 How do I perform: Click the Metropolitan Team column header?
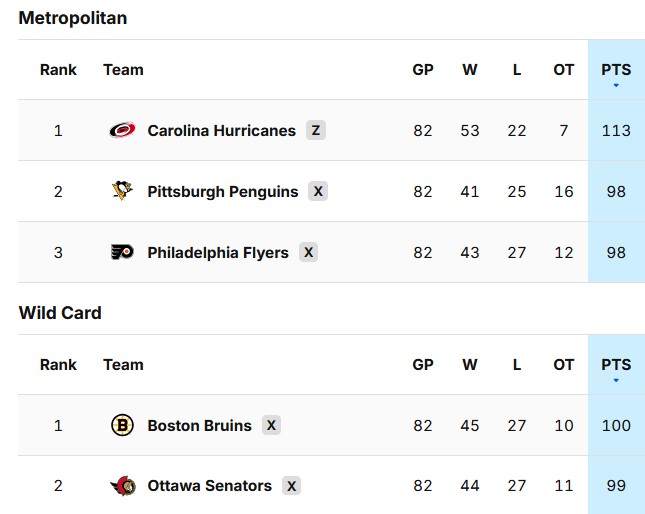(123, 70)
